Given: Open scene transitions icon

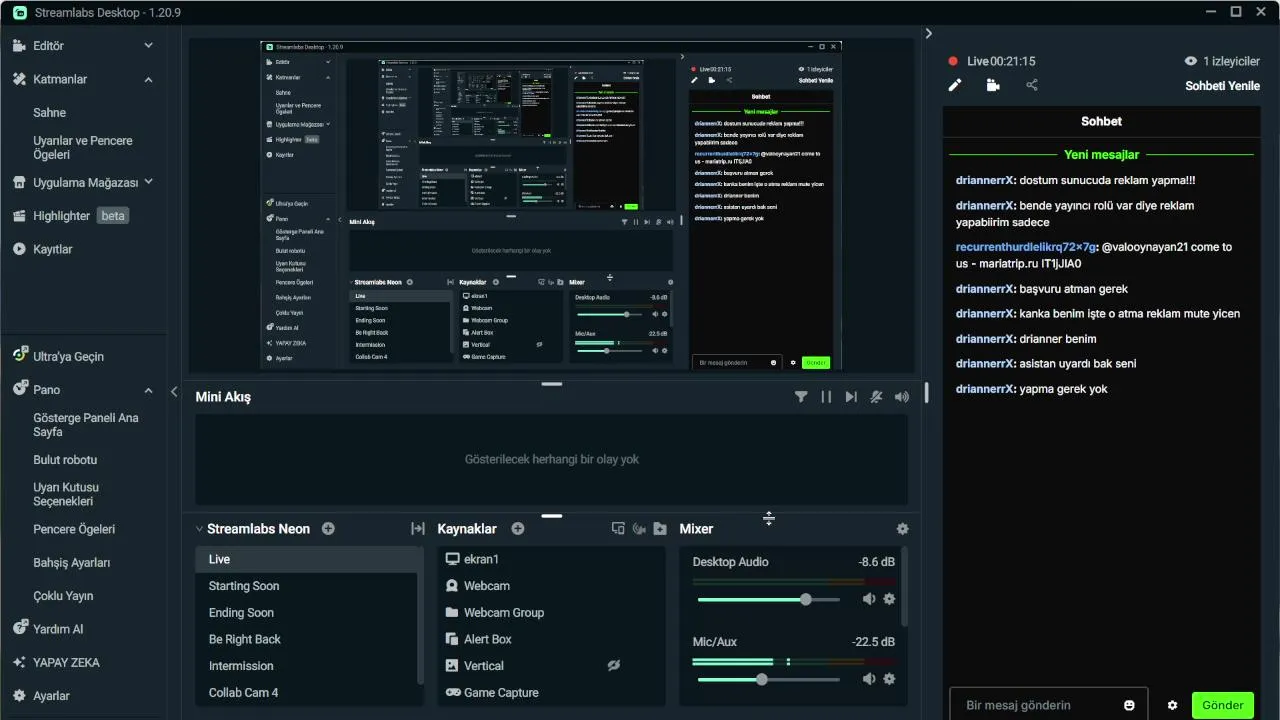Looking at the screenshot, I should 418,529.
